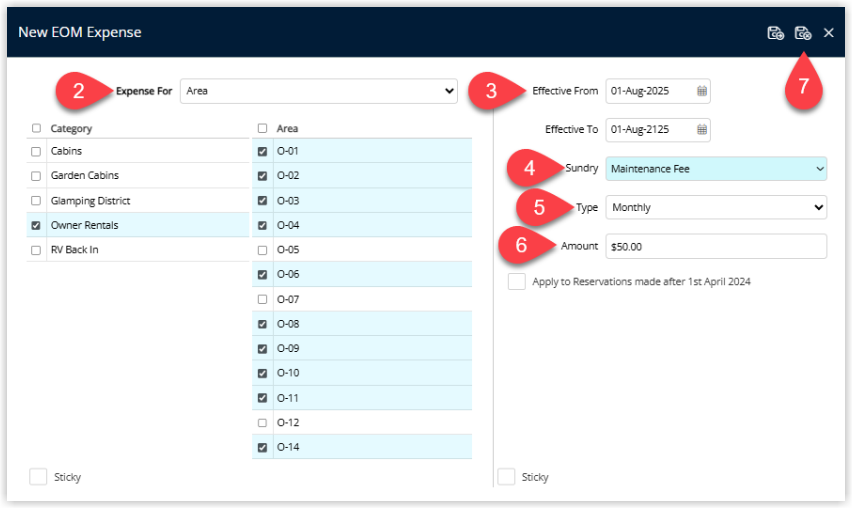Select the RV Back In row text
Image resolution: width=853 pixels, height=509 pixels.
[x=75, y=250]
